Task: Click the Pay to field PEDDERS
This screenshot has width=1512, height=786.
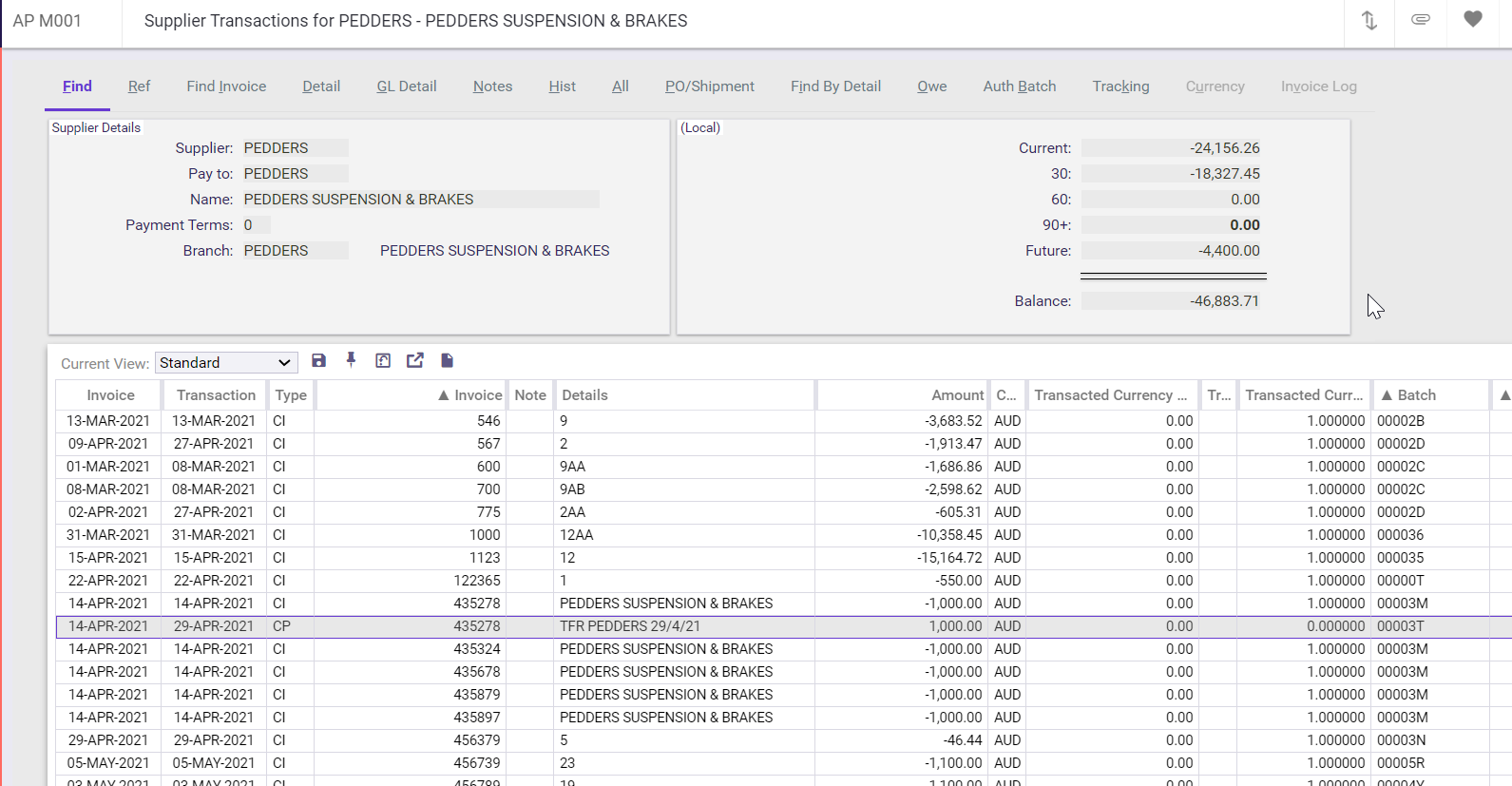Action: tap(296, 174)
